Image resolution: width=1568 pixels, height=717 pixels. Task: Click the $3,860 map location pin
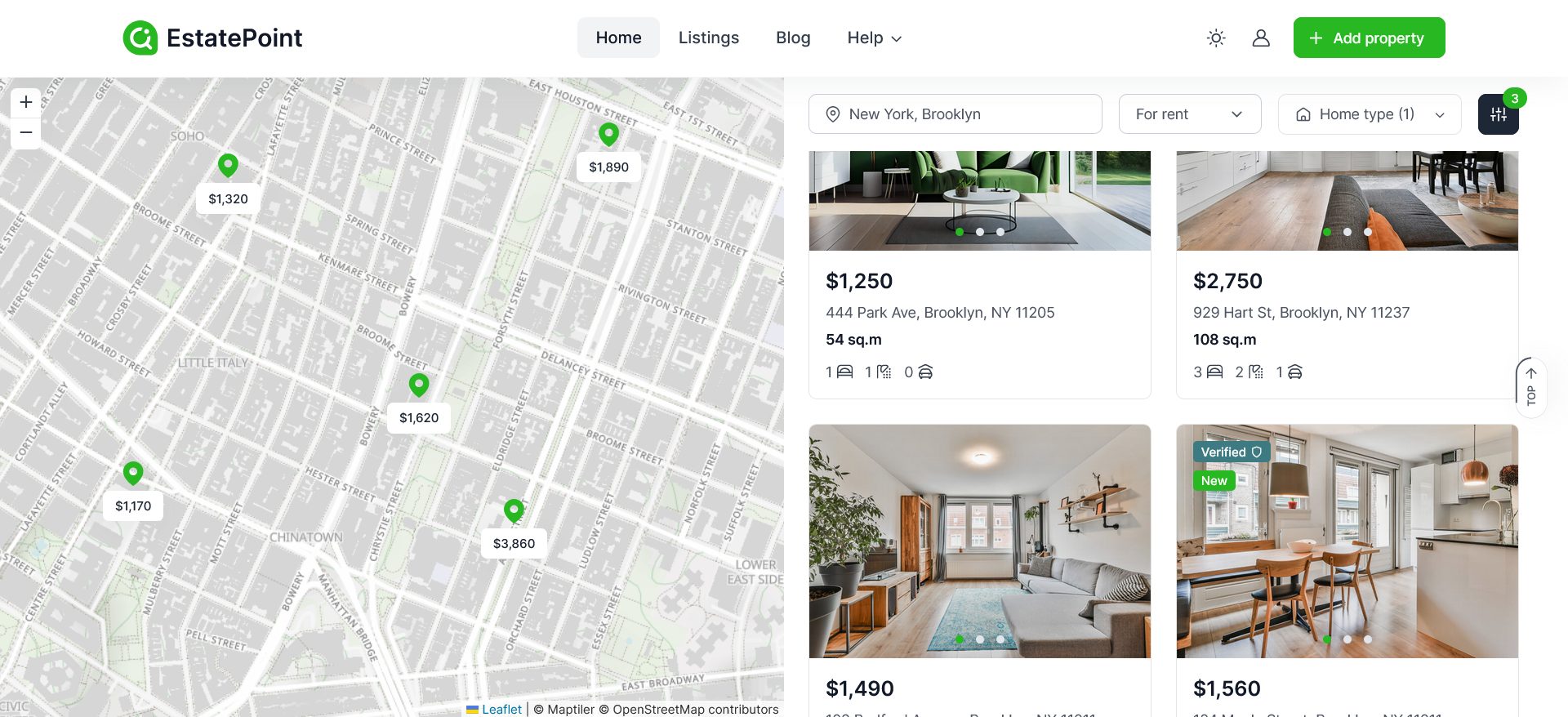click(x=514, y=511)
